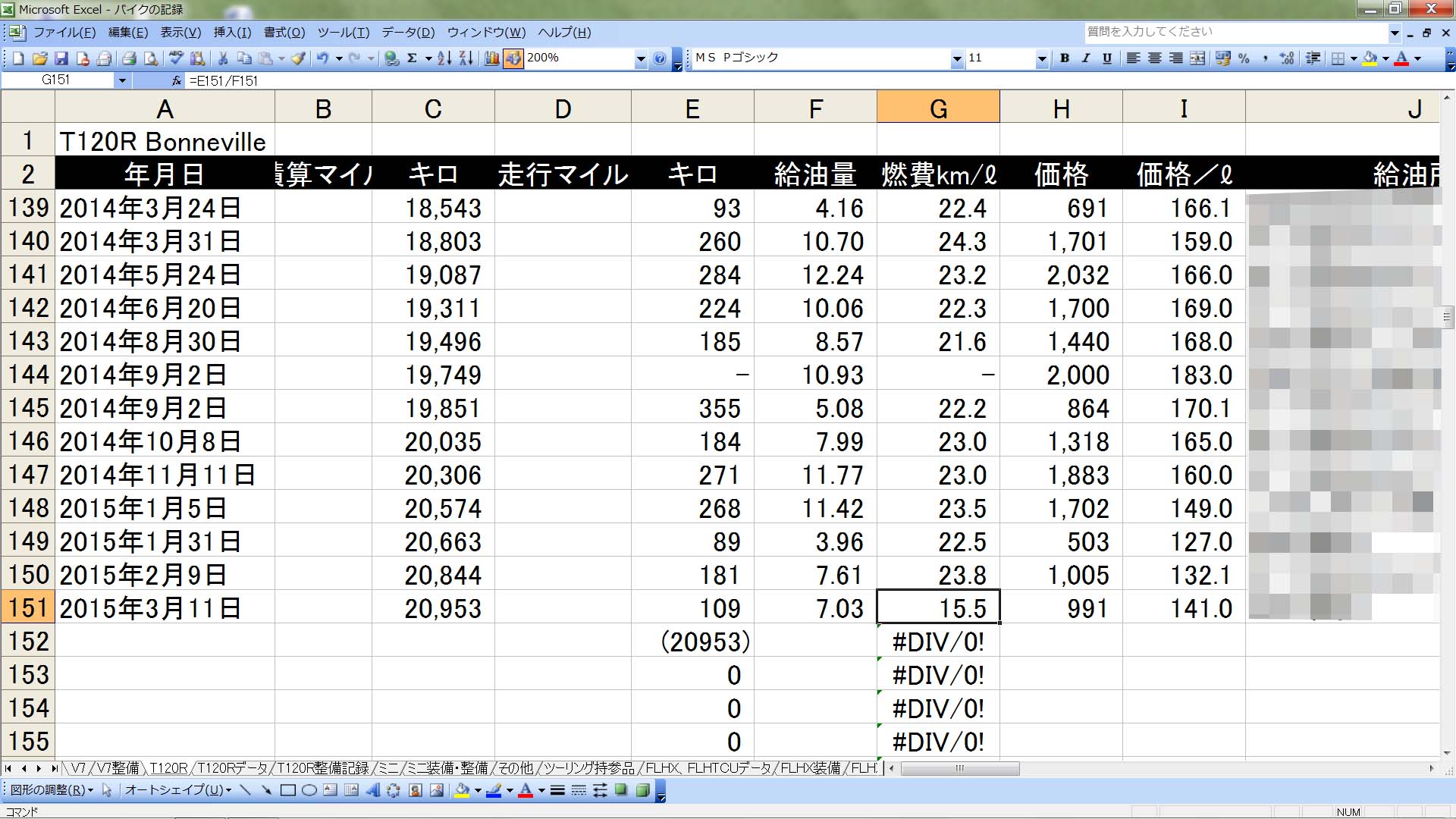Image resolution: width=1456 pixels, height=819 pixels.
Task: Switch to the V7整備 sheet tab
Action: tap(118, 768)
